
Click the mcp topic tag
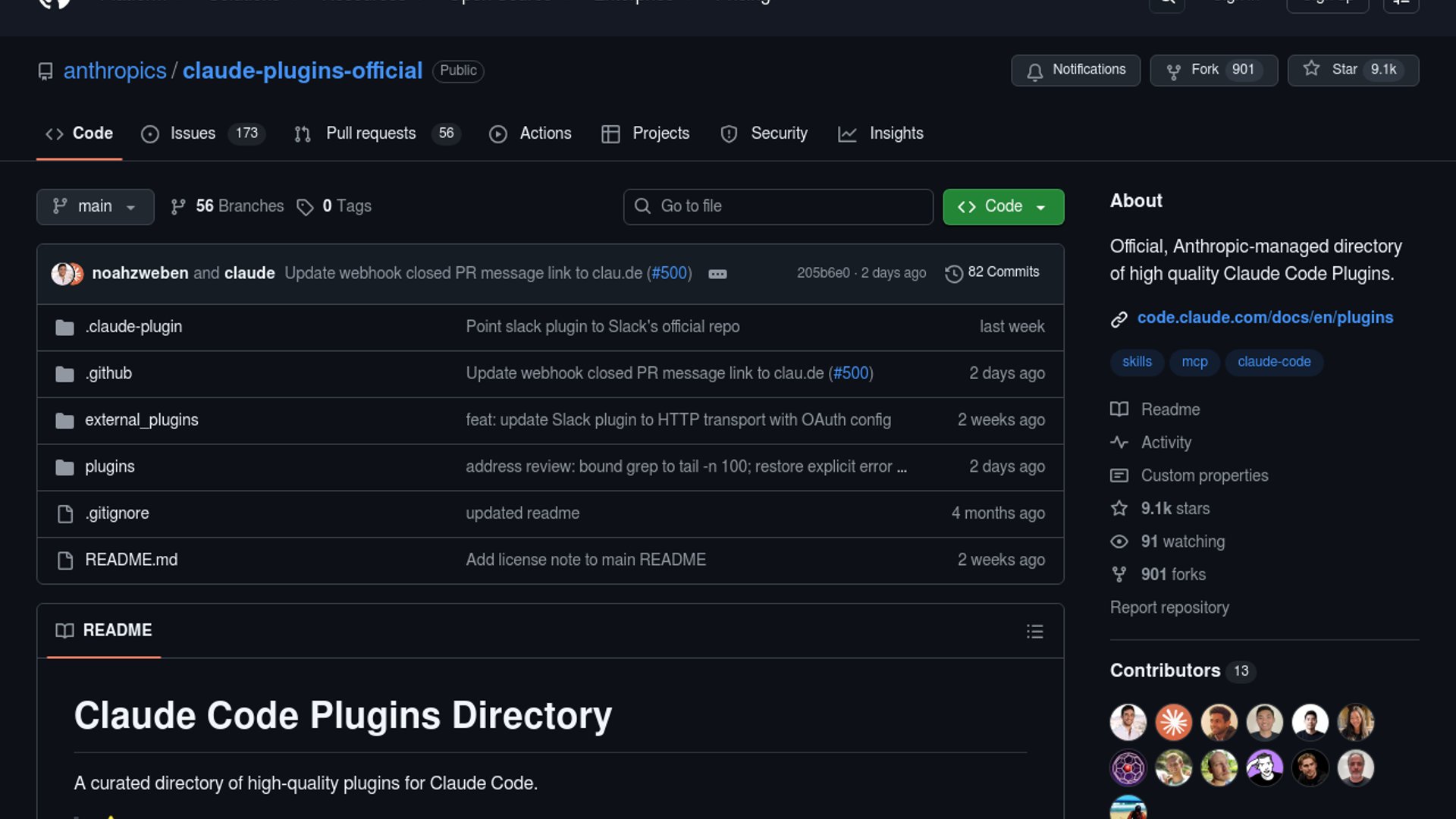click(1194, 362)
